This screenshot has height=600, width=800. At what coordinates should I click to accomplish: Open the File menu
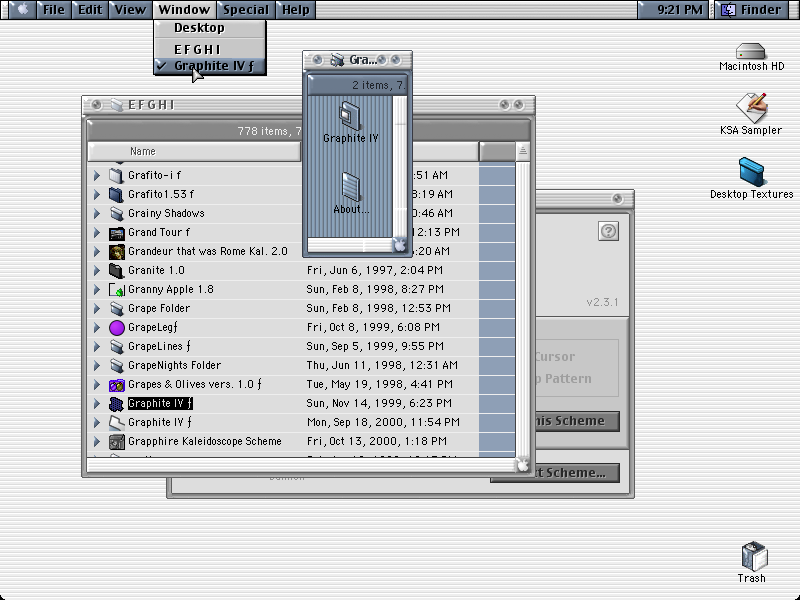(54, 9)
